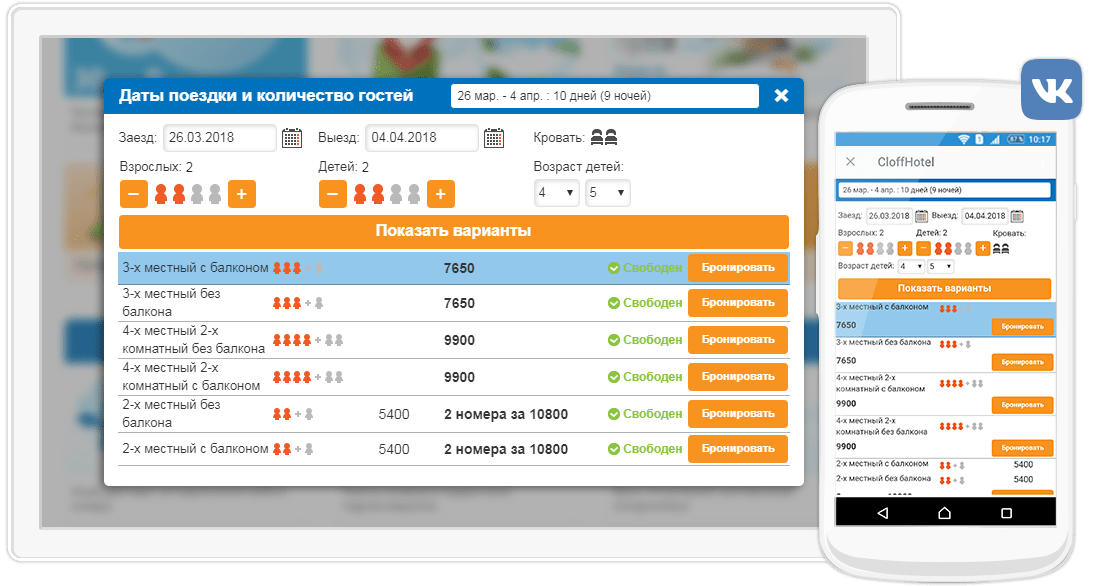Close the trip dates dialog
Screen dimensions: 1094x586
tap(781, 96)
